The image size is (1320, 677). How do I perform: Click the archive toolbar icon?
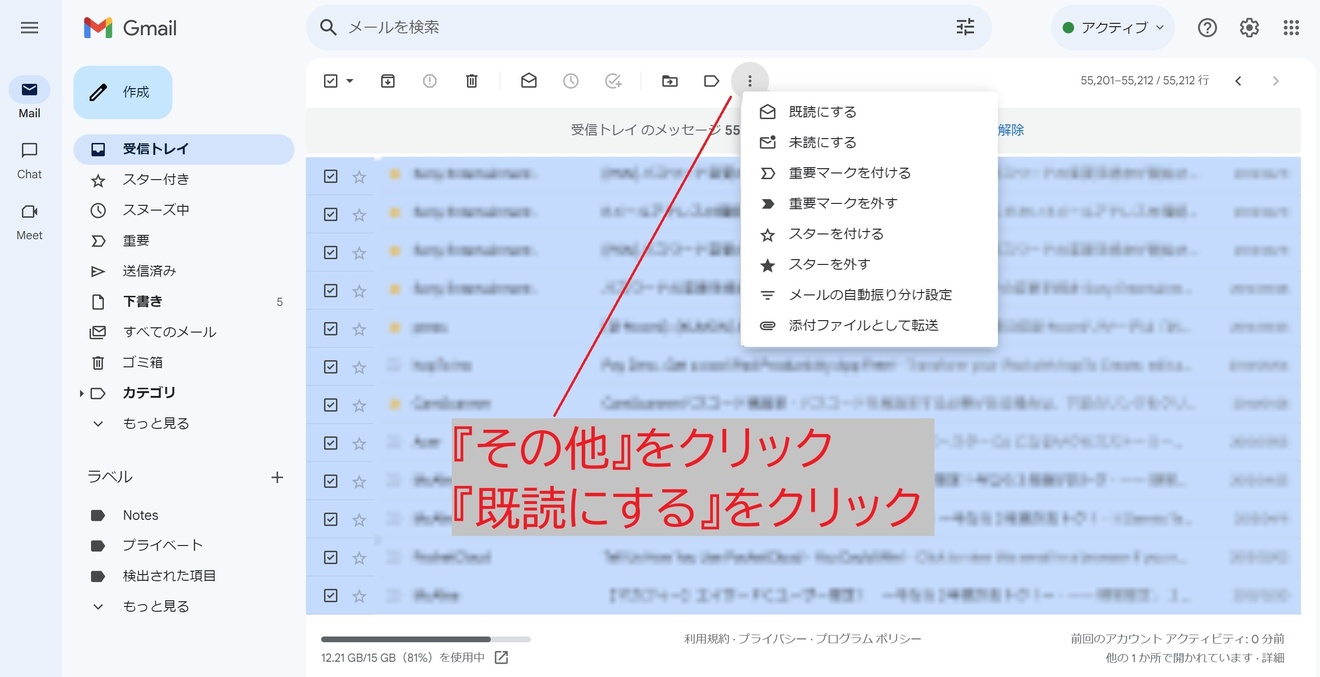coord(388,81)
